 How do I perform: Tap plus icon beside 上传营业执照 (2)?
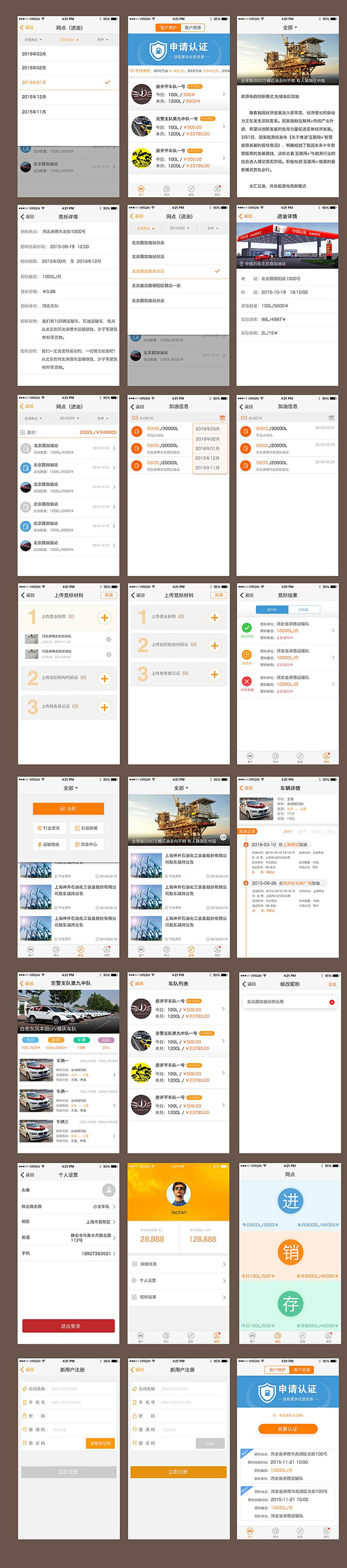[x=105, y=617]
